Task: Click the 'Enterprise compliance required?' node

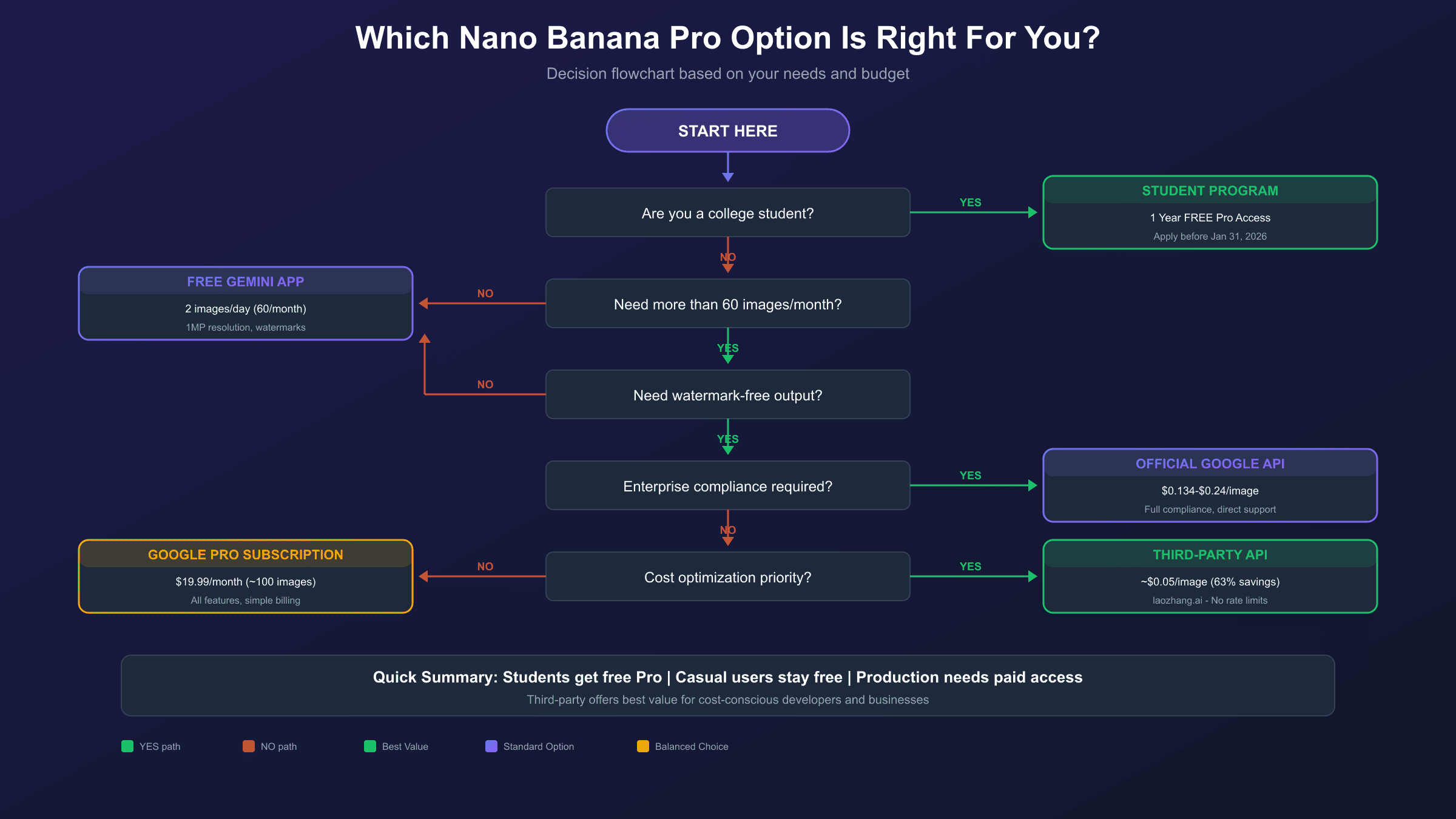Action: (x=727, y=486)
